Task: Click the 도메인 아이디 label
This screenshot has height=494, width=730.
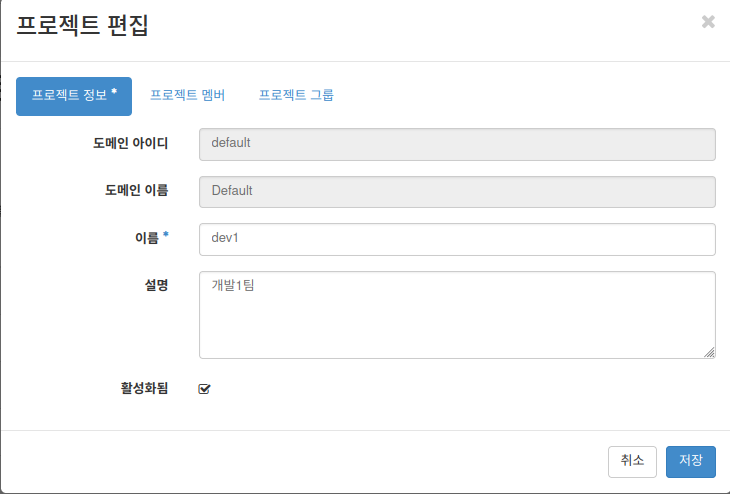Action: [130, 143]
